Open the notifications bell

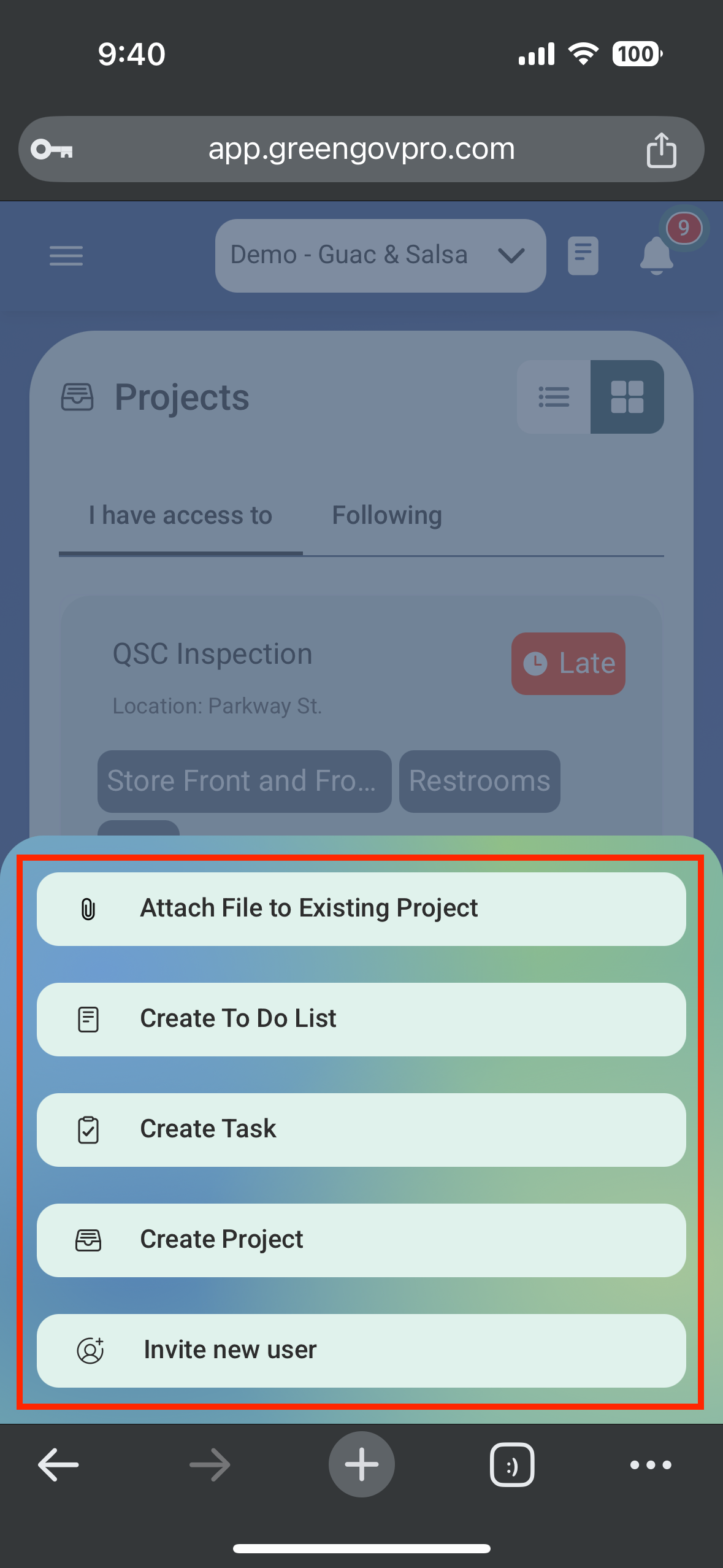(657, 255)
